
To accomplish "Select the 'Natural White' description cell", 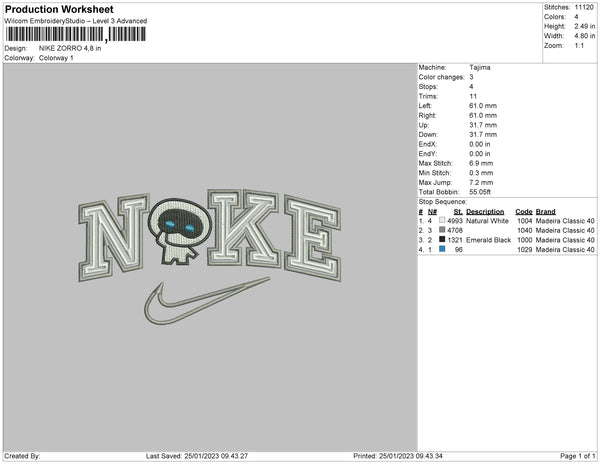I will [487, 221].
